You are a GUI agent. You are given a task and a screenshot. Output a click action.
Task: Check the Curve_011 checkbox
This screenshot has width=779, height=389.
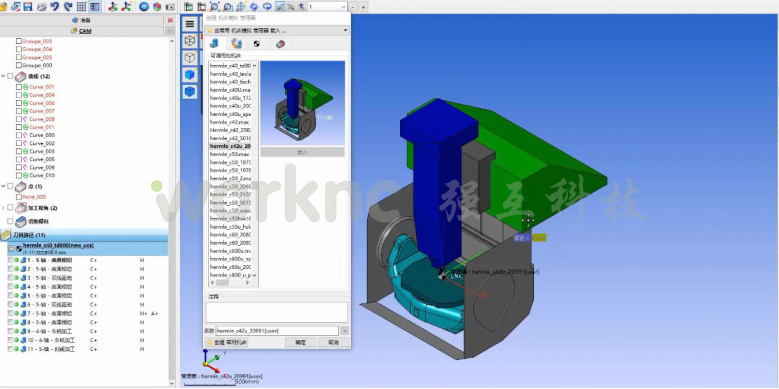point(19,127)
